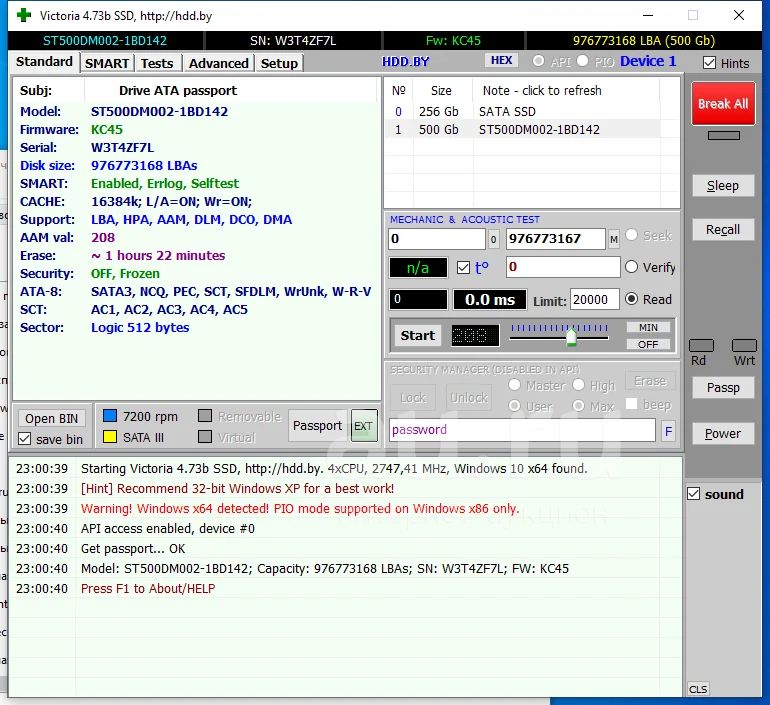Minimize the Victoria window
Image resolution: width=770 pixels, height=705 pixels.
coord(648,15)
